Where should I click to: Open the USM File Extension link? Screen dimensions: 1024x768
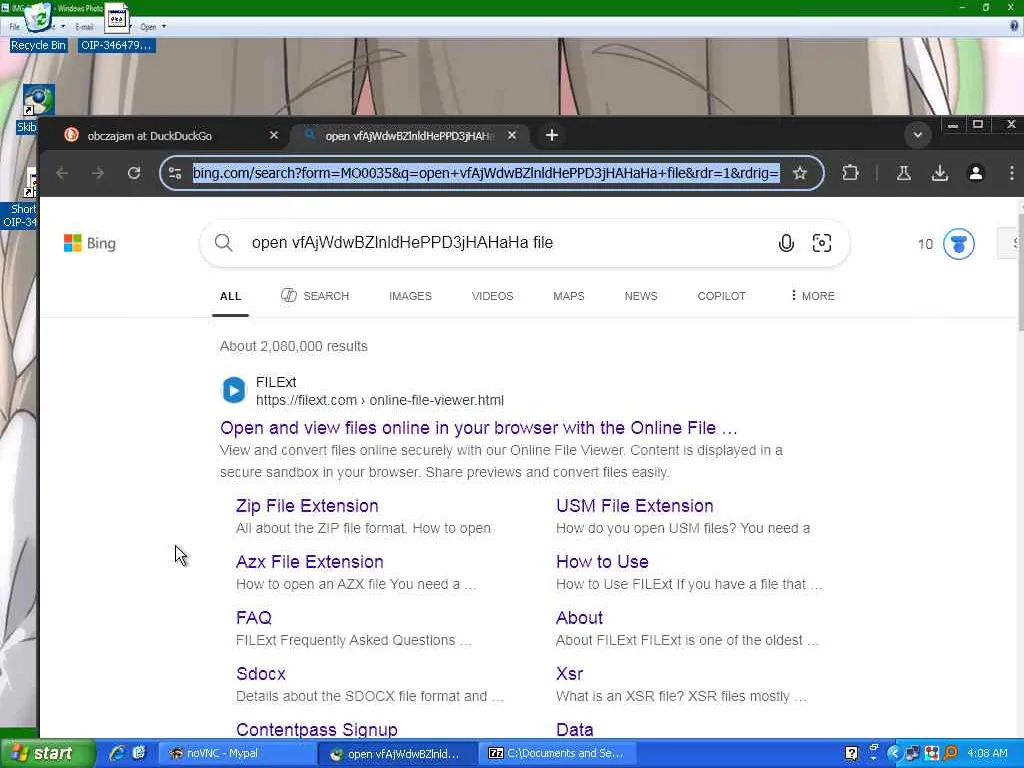(x=634, y=506)
